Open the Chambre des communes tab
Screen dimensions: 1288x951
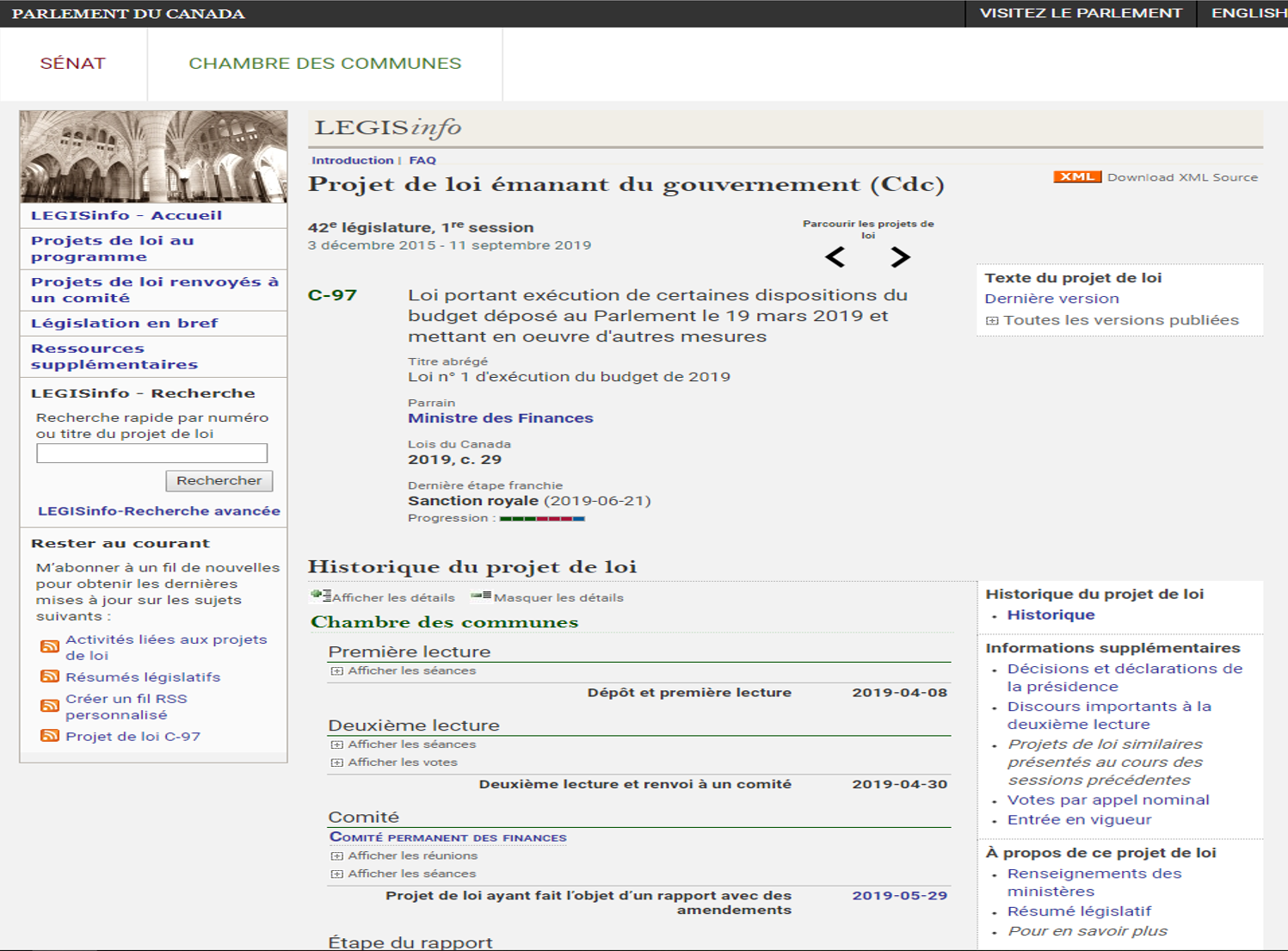click(x=324, y=64)
